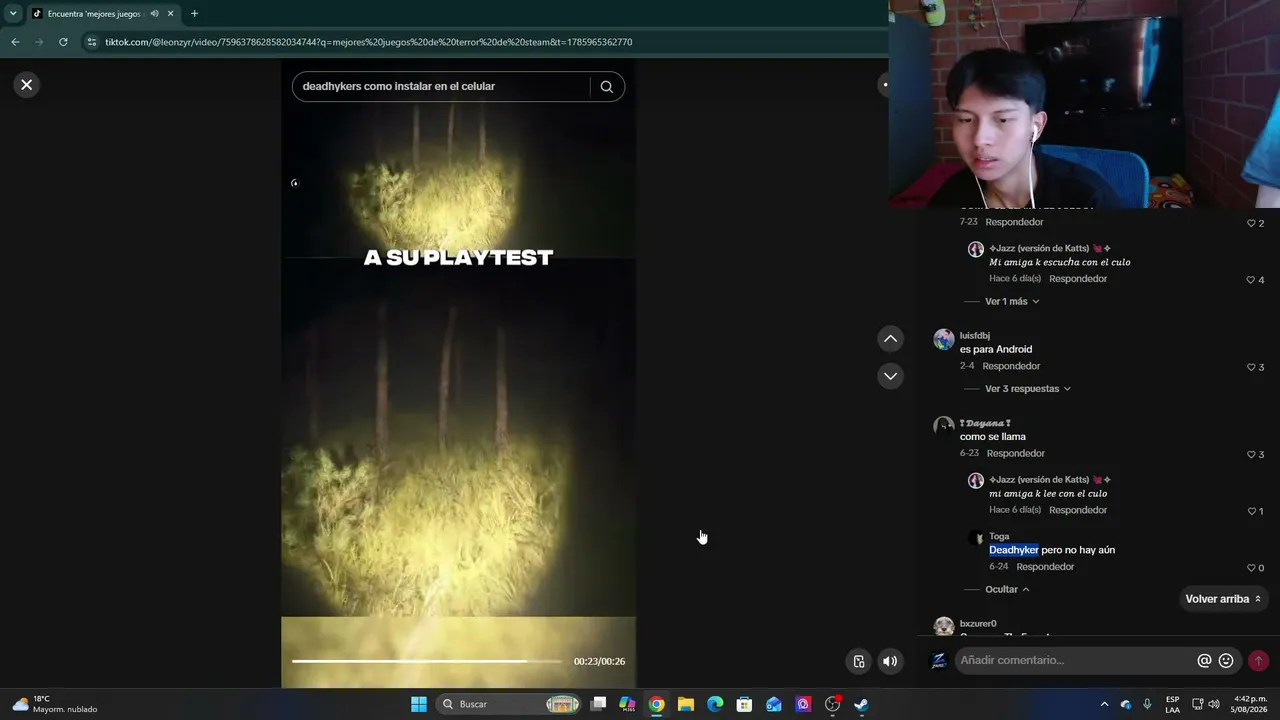
Task: Click the browser address bar URL
Action: click(369, 42)
